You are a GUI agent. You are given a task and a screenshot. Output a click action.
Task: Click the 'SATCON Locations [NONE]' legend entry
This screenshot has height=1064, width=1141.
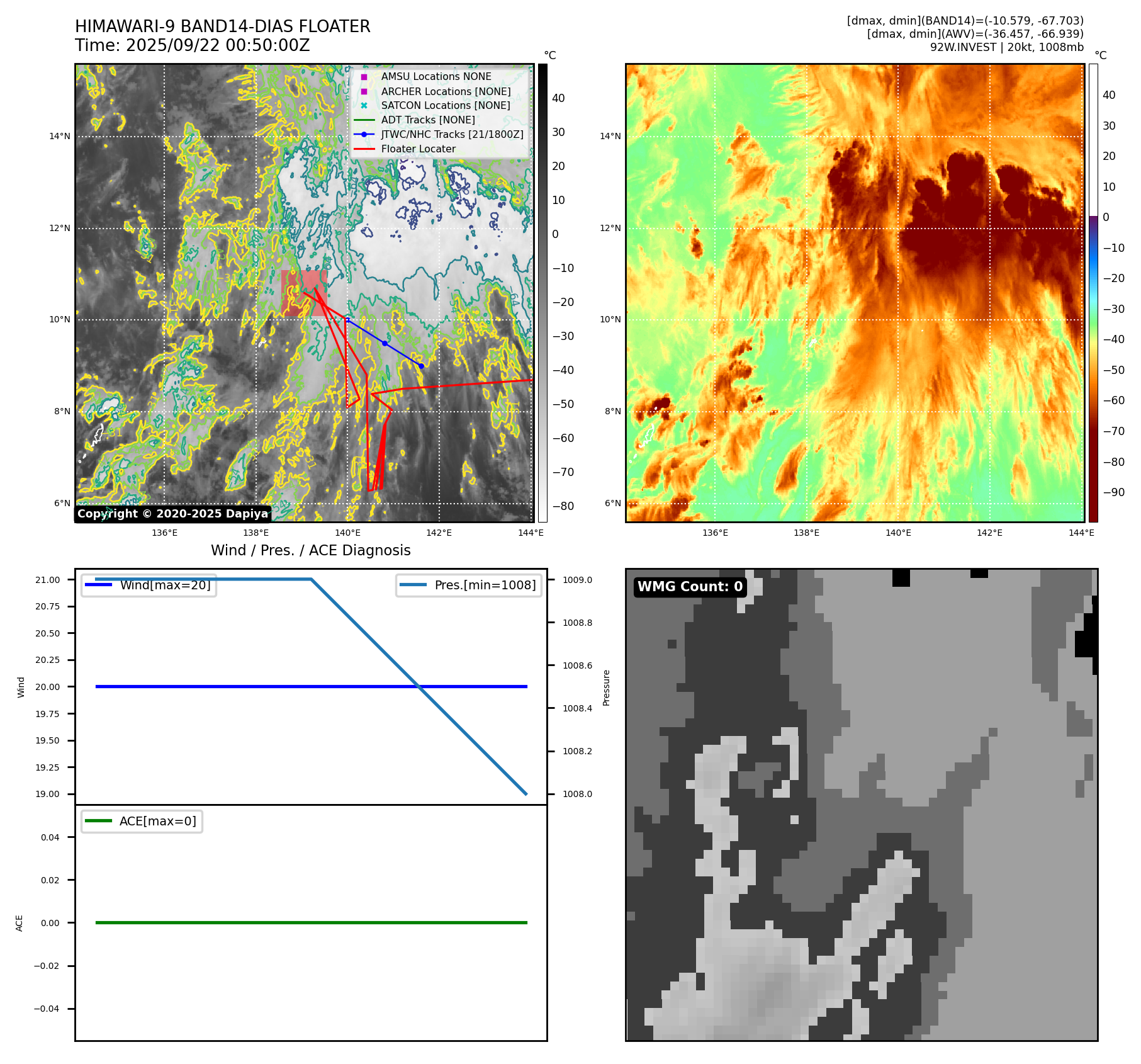click(x=446, y=105)
